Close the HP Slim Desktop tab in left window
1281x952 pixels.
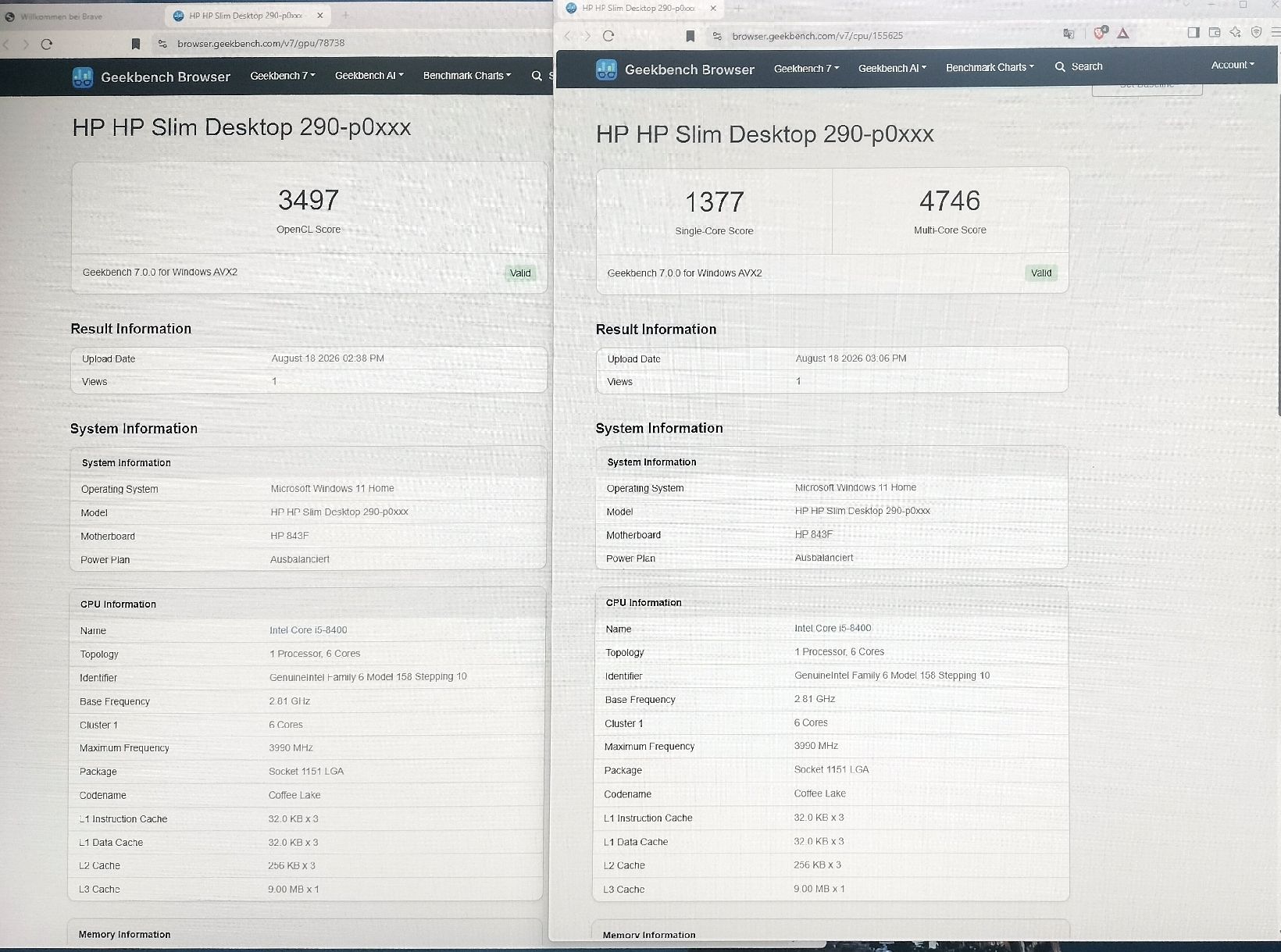pos(320,16)
